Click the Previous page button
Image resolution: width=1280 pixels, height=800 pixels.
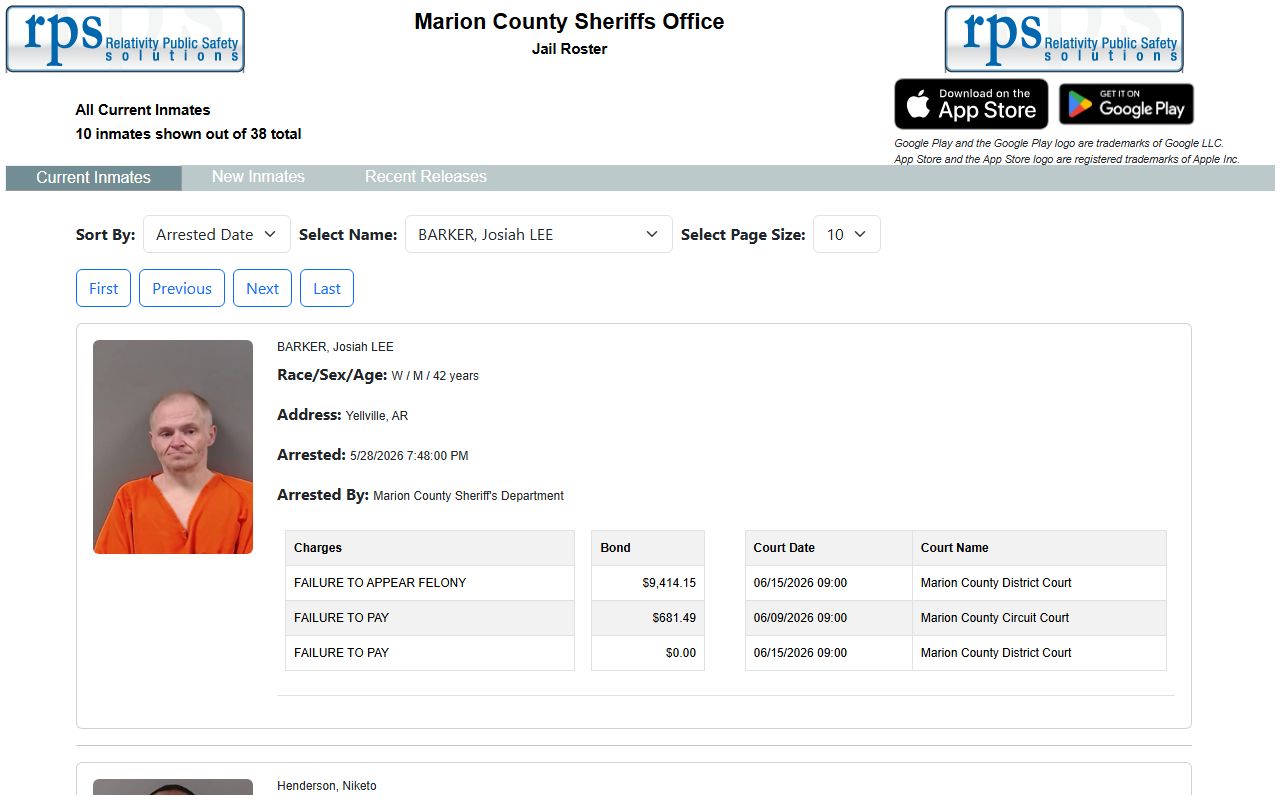coord(182,288)
